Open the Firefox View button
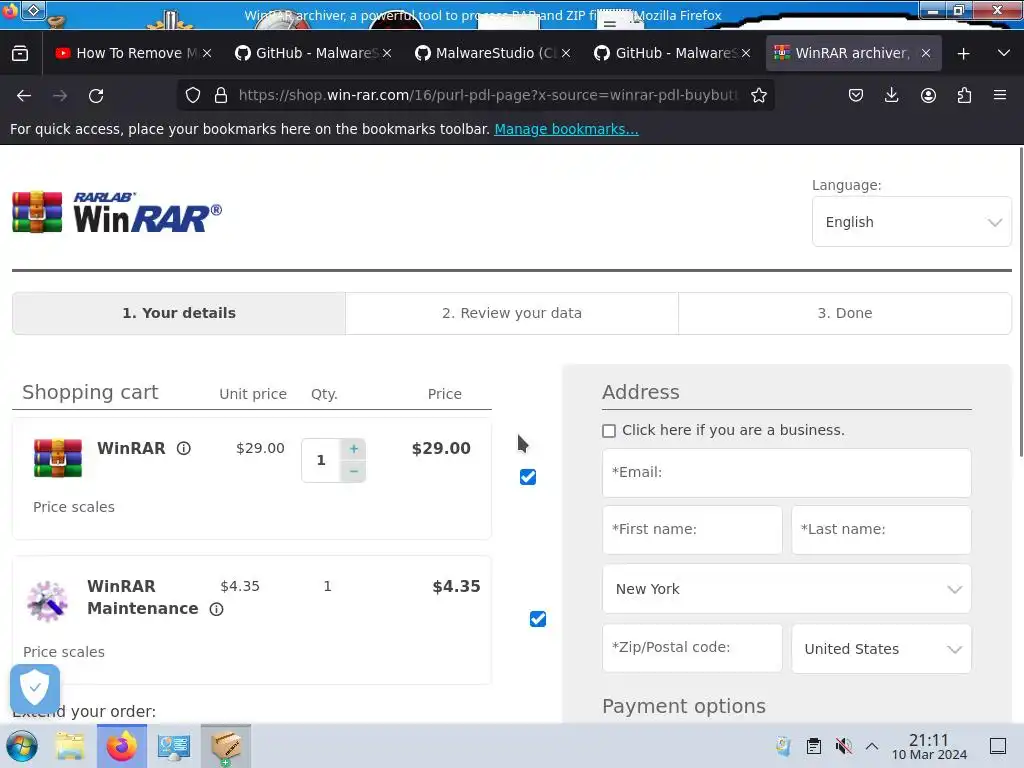This screenshot has width=1024, height=768. pos(20,53)
